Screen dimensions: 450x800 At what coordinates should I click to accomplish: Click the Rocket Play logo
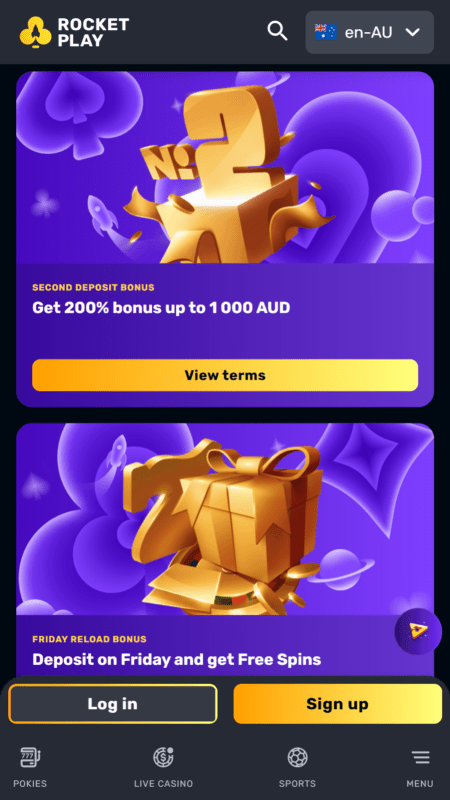tap(74, 32)
